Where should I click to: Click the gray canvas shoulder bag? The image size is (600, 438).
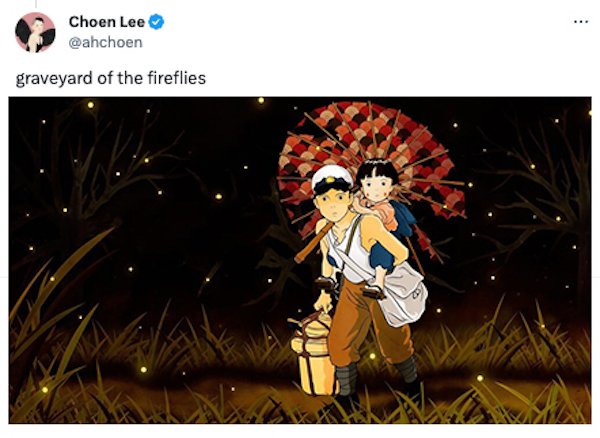tap(402, 295)
